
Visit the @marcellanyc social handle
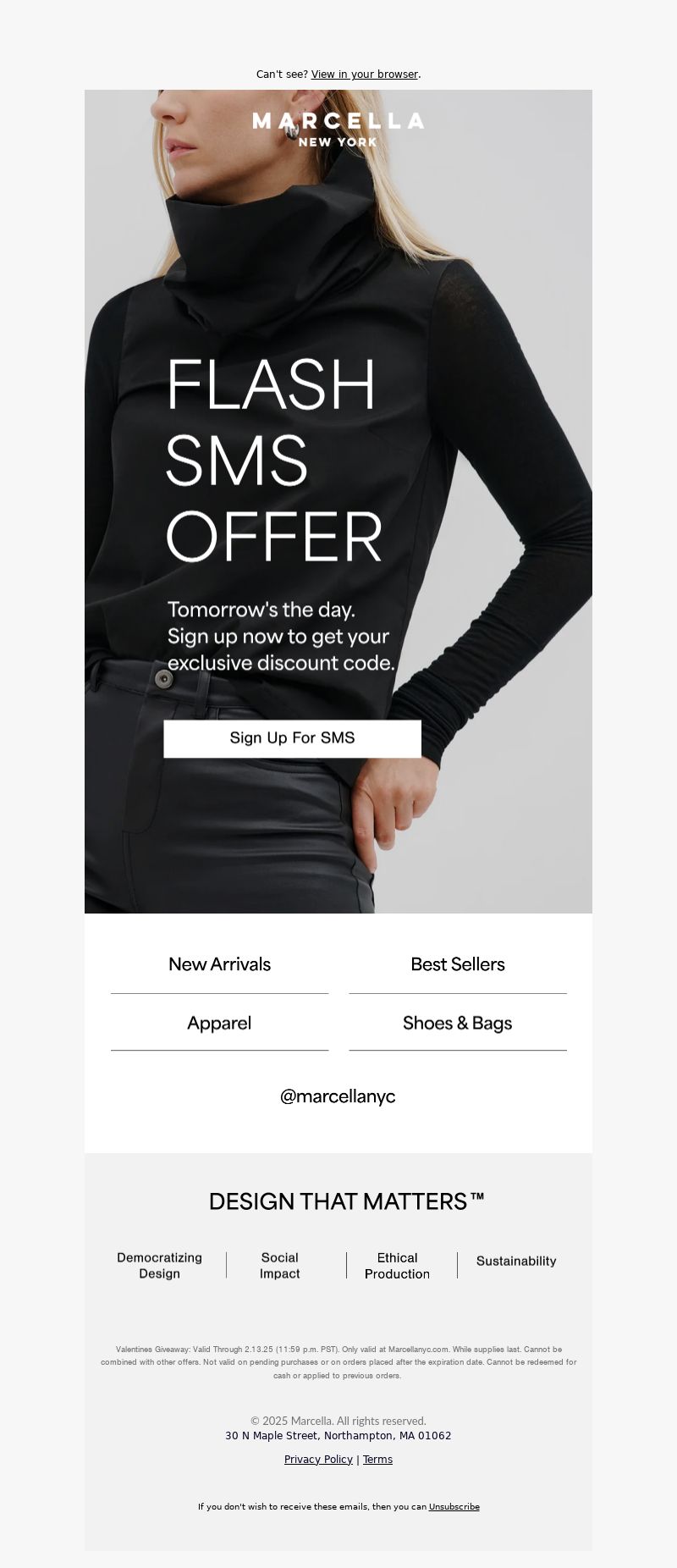click(x=338, y=1096)
